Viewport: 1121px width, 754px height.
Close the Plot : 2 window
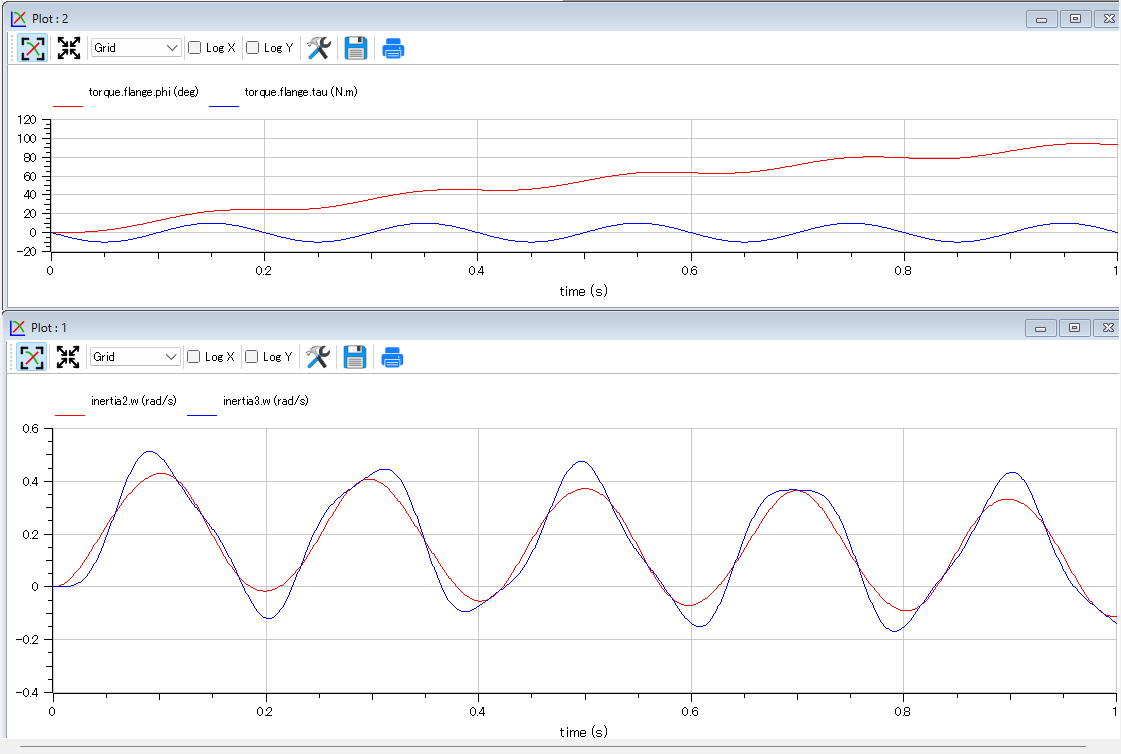[1108, 19]
